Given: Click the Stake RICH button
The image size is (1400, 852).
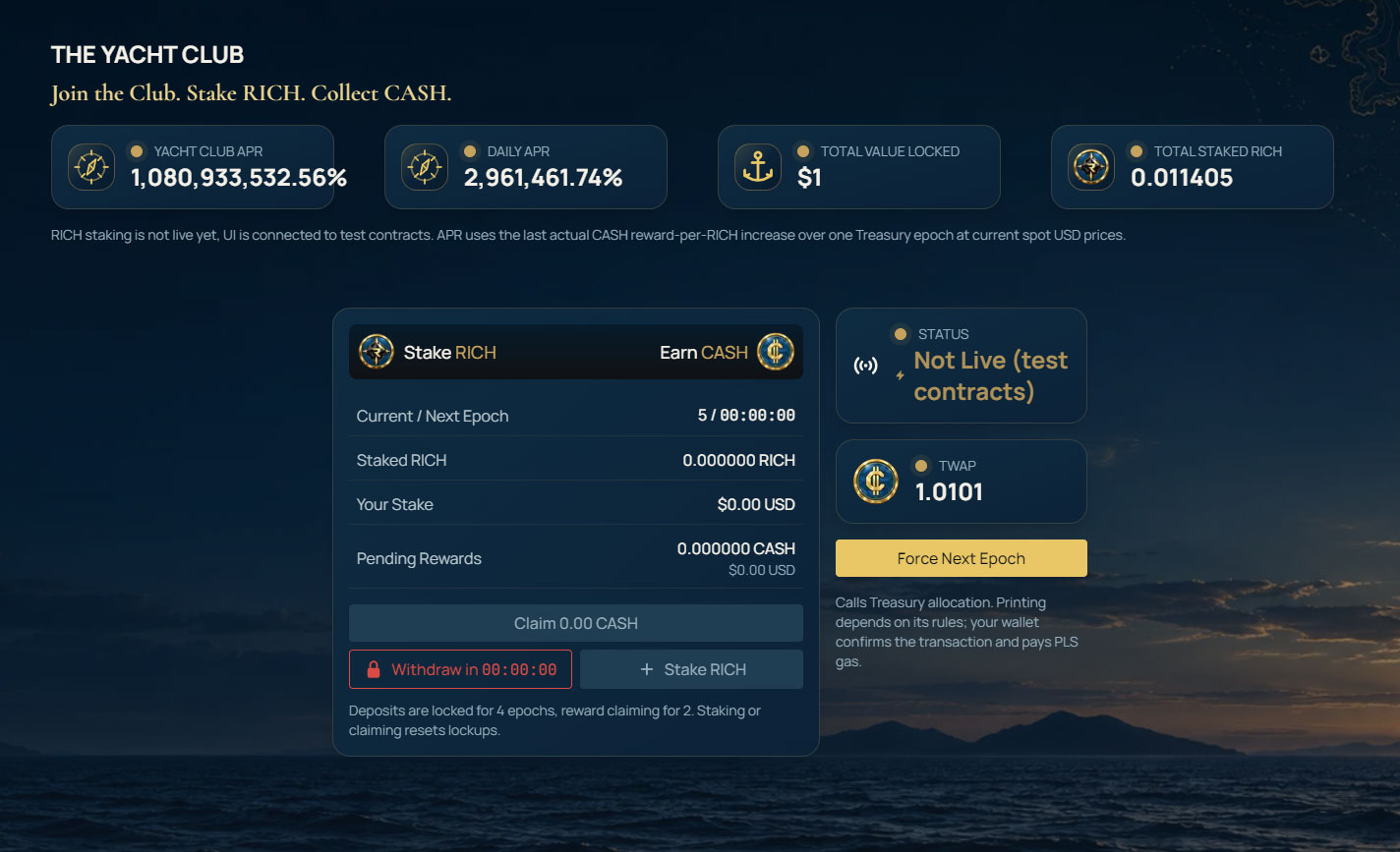Looking at the screenshot, I should [692, 669].
